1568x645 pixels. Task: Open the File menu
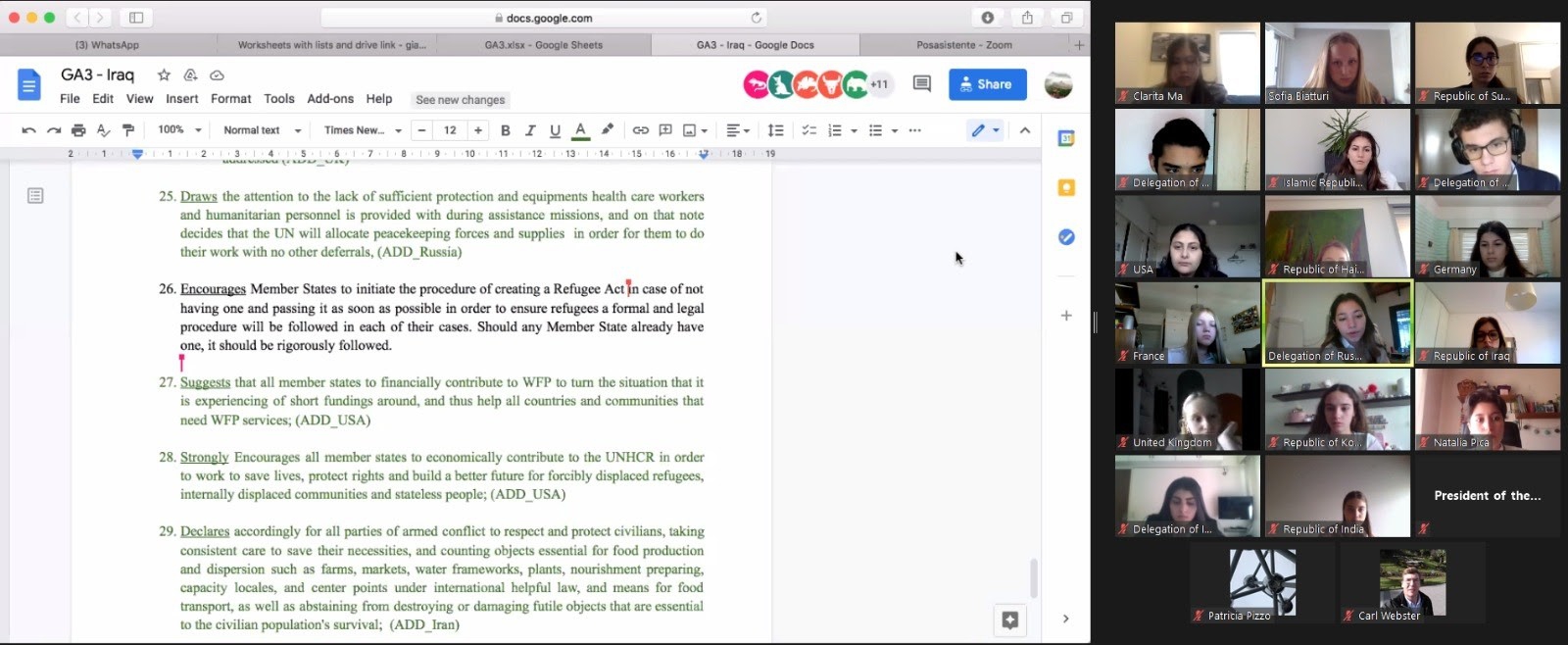point(70,99)
